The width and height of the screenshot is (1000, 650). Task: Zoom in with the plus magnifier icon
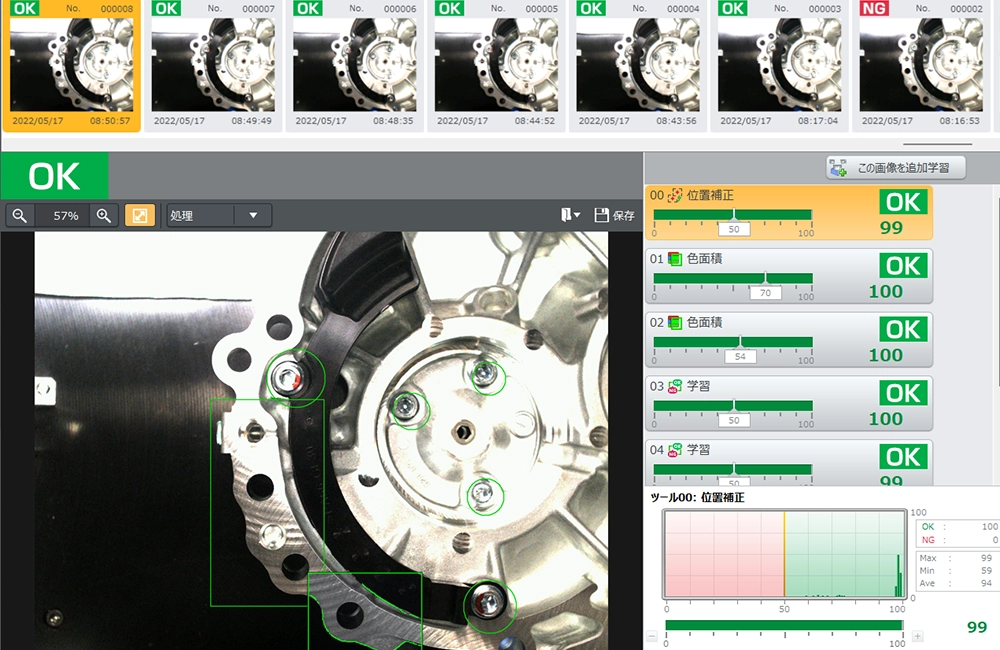[x=104, y=216]
